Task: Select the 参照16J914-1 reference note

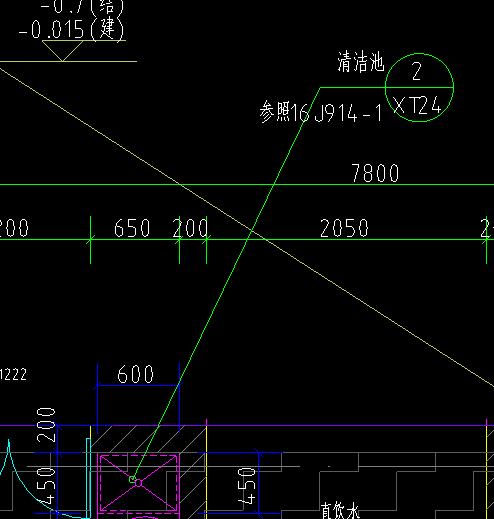Action: (x=321, y=112)
